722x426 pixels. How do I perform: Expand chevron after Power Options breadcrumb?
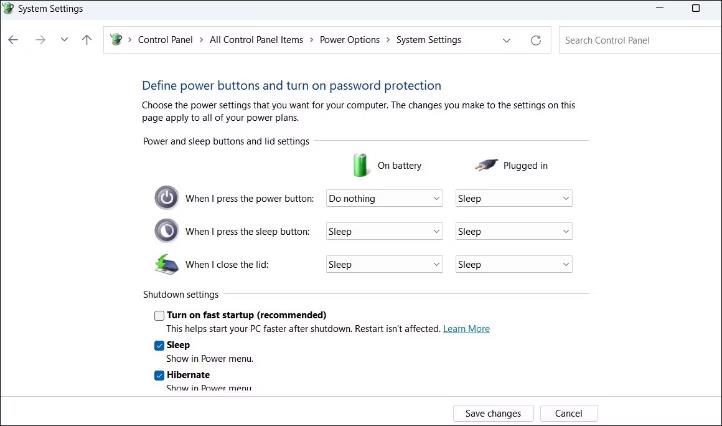pyautogui.click(x=388, y=40)
